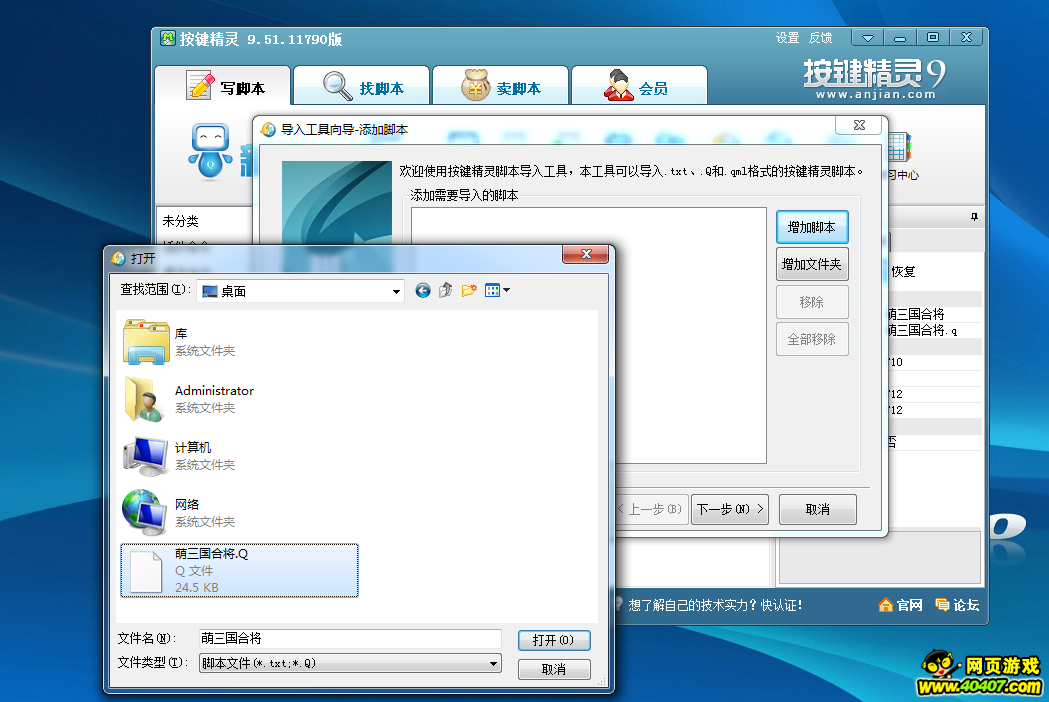Viewport: 1049px width, 702px height.
Task: Cancel the Open file dialog
Action: point(554,669)
